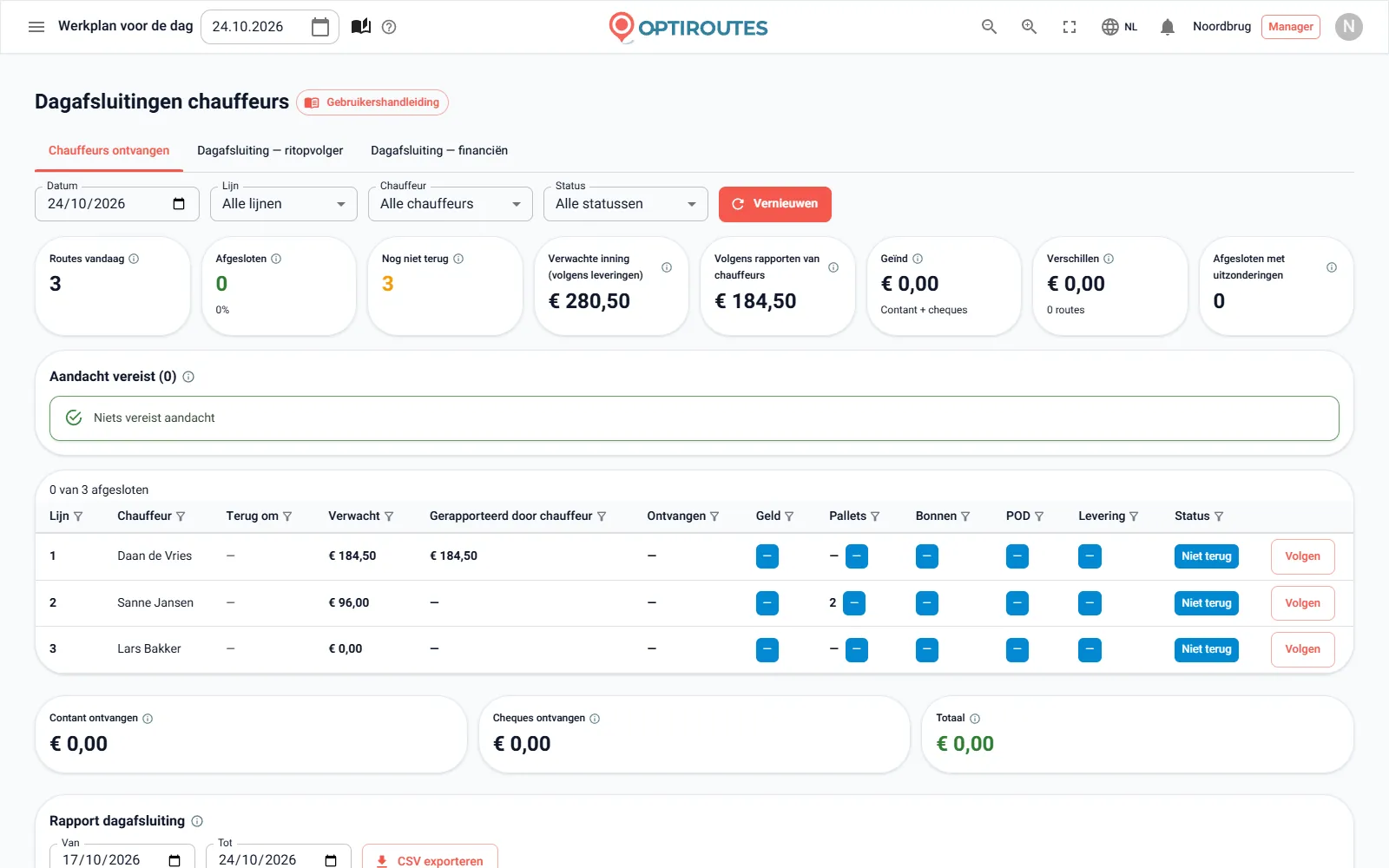This screenshot has height=868, width=1389.
Task: Toggle Geld indicator for Lars Bakker
Action: pos(767,649)
